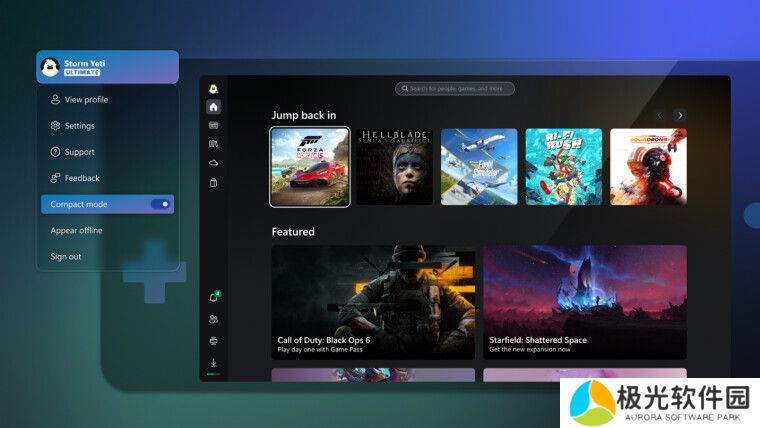Open the Forza Horizon 5 game tile

click(310, 167)
